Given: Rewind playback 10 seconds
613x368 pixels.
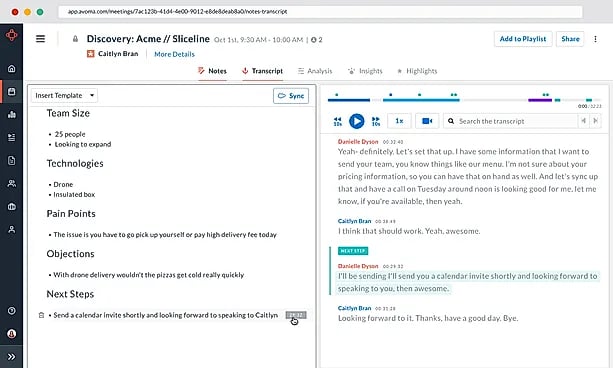Looking at the screenshot, I should [x=338, y=121].
